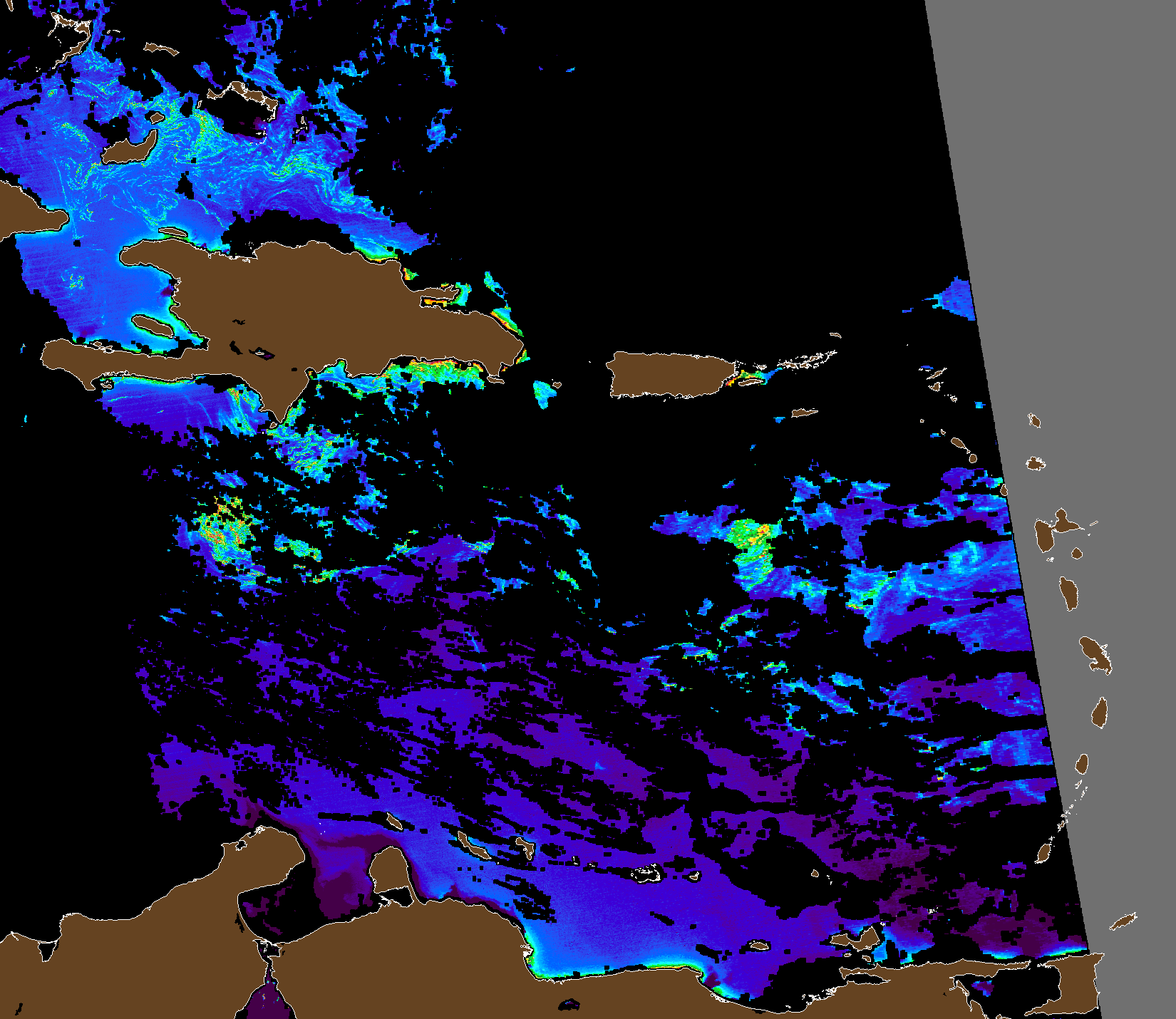
Task: Click the Puerto Rico island landmass
Action: coord(672,375)
